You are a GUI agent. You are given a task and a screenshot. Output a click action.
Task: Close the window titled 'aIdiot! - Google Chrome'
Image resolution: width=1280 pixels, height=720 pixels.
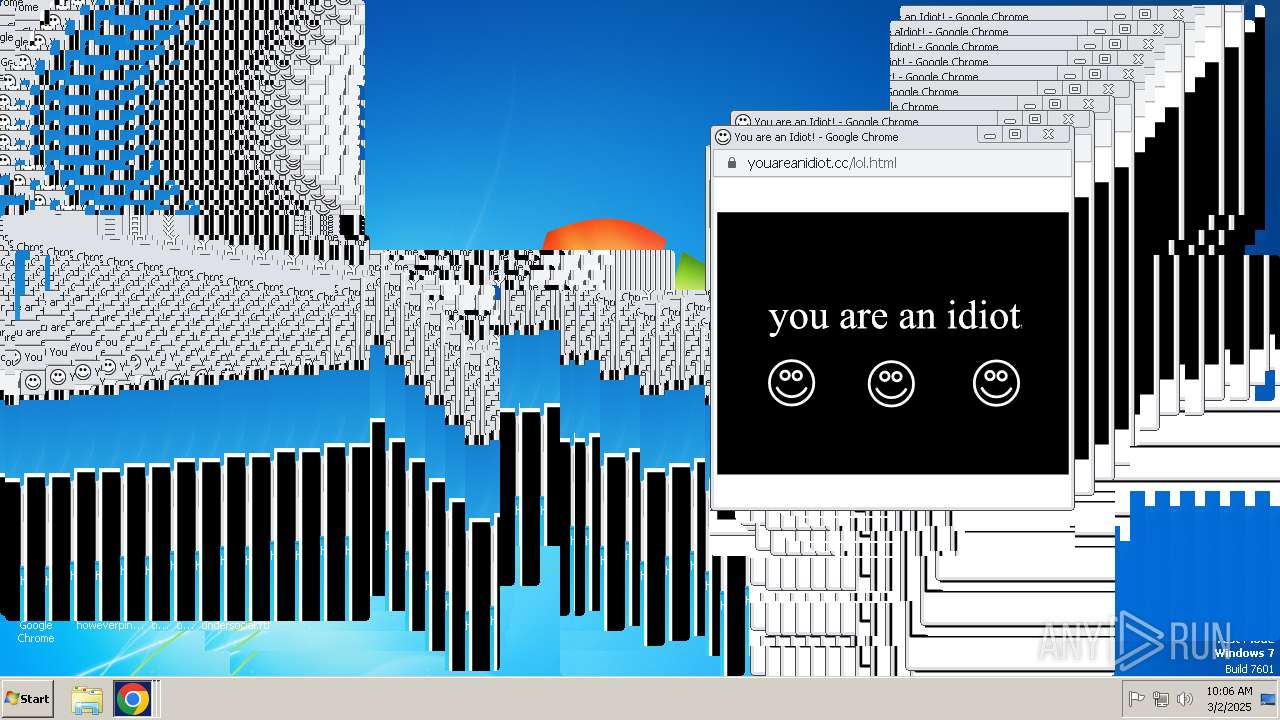click(1158, 30)
